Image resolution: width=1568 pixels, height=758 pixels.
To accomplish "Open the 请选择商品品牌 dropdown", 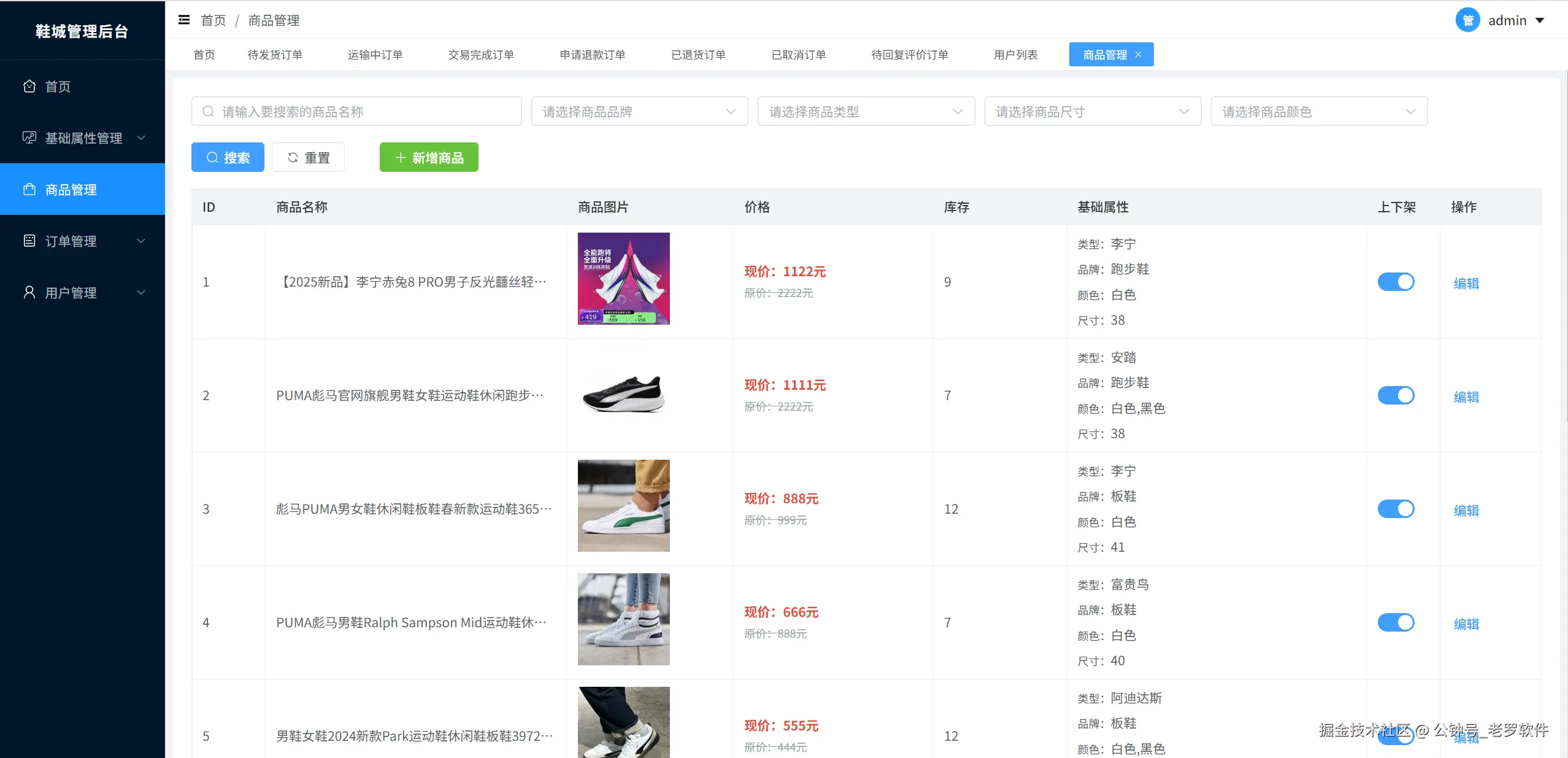I will (x=639, y=111).
